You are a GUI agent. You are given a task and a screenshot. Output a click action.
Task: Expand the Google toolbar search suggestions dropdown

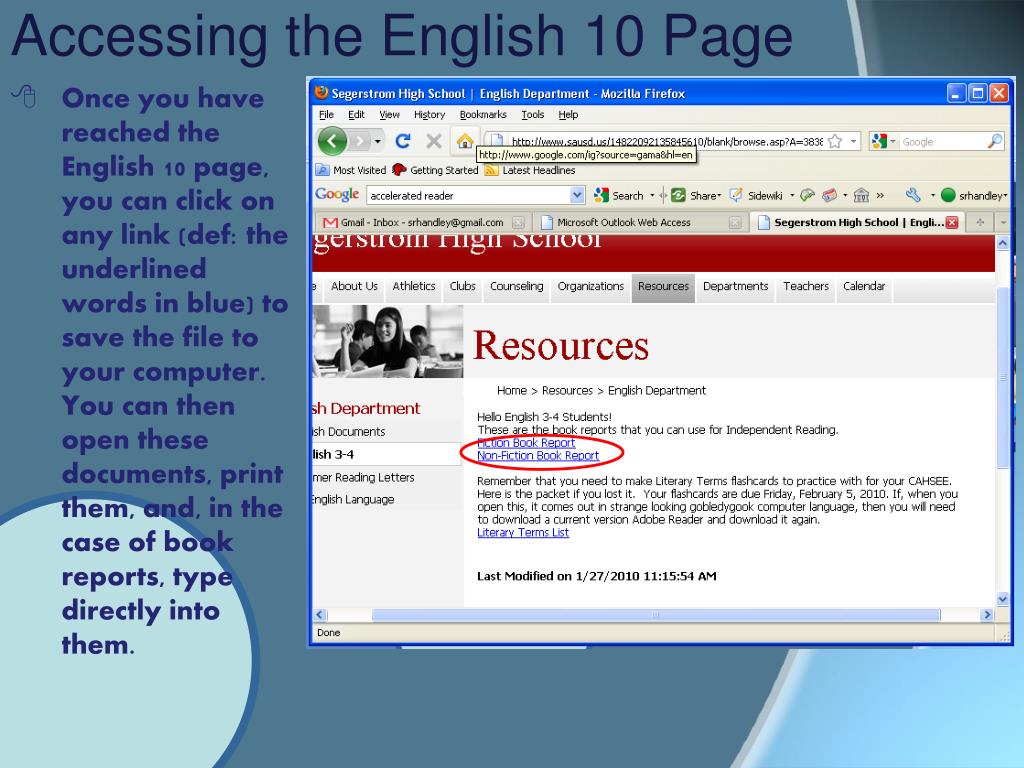click(577, 195)
